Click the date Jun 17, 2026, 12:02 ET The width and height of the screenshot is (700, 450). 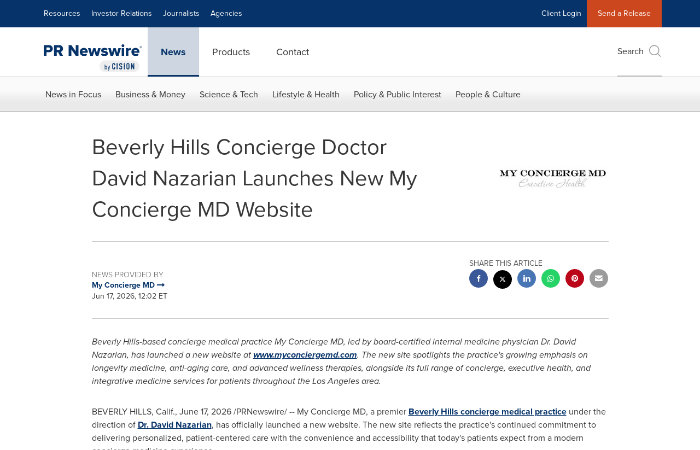point(129,296)
